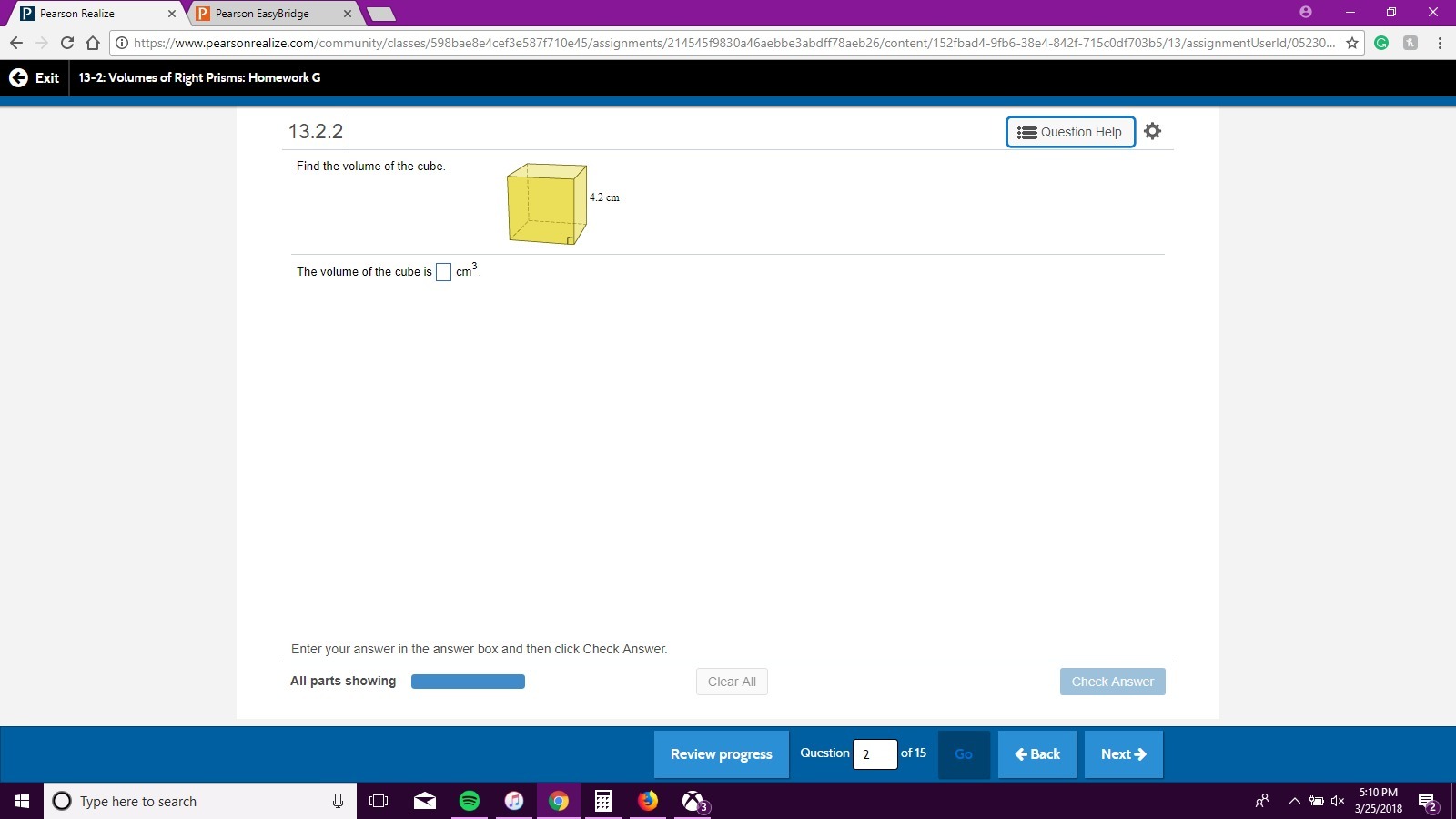Bookmark this page with the star
Screen dimensions: 1456x819
click(x=1352, y=43)
